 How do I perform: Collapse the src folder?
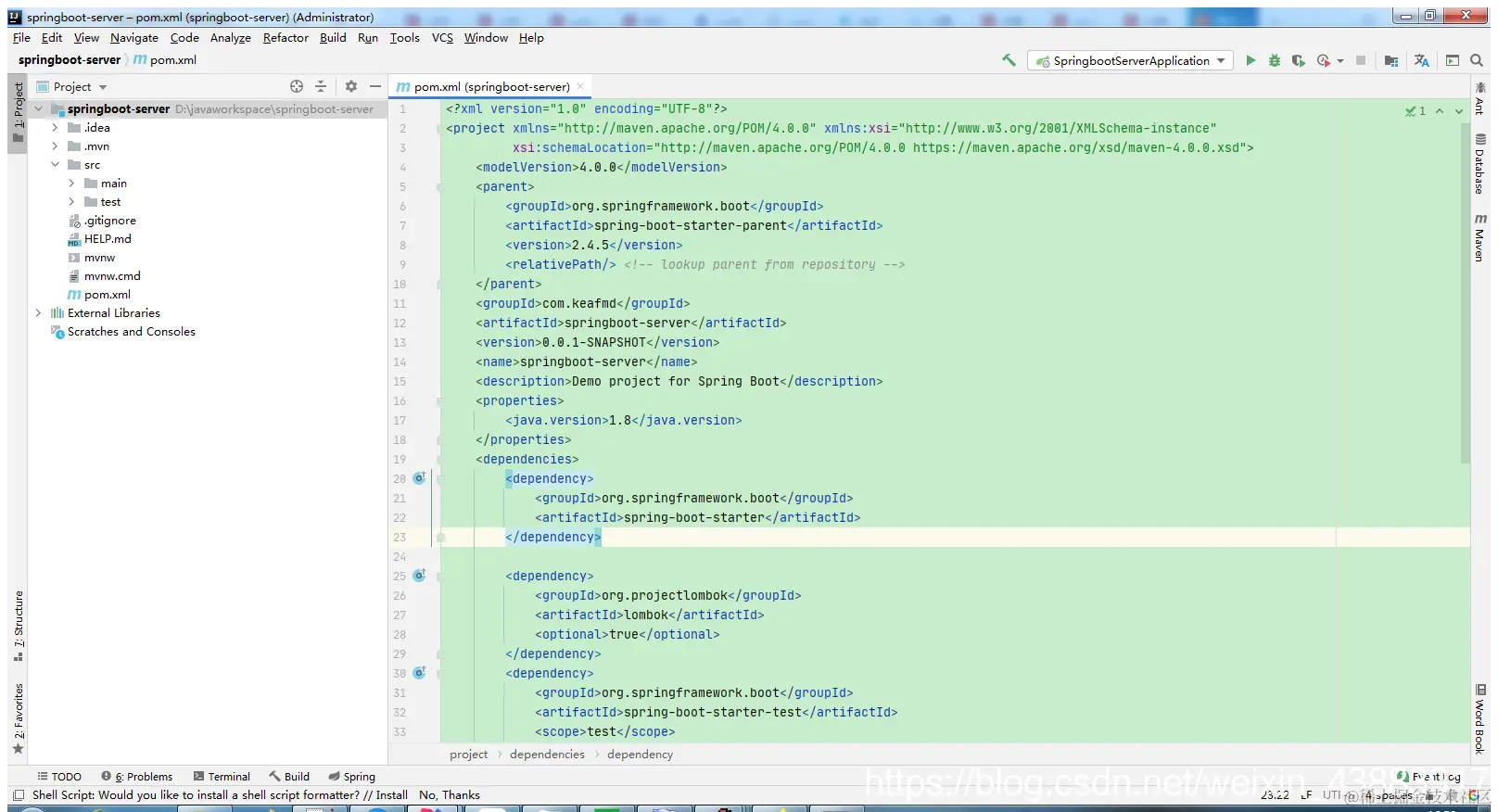click(x=55, y=165)
